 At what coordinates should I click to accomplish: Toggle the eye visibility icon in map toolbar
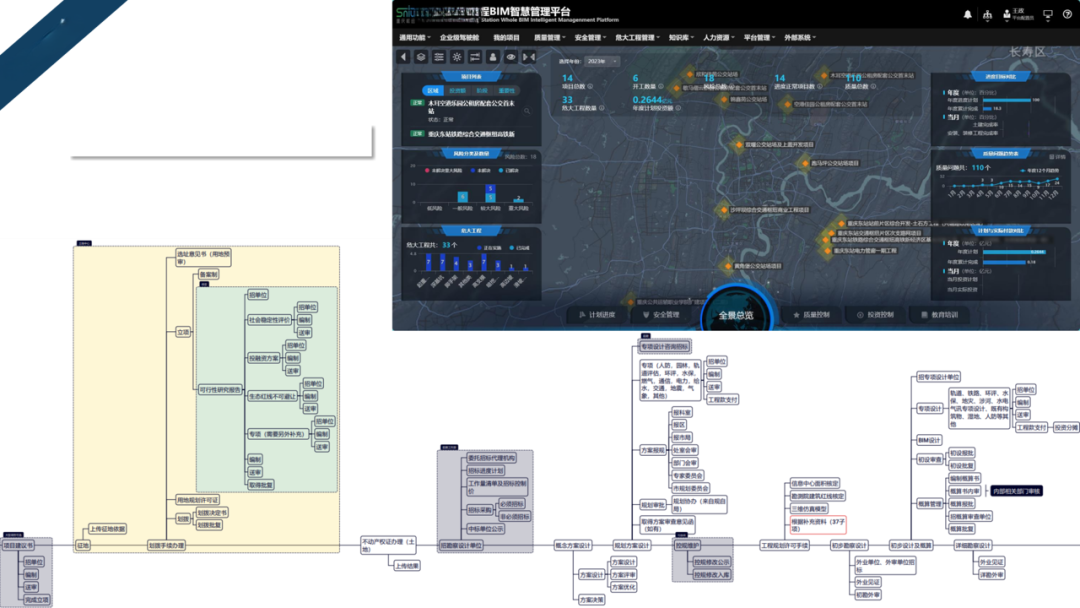(x=511, y=57)
